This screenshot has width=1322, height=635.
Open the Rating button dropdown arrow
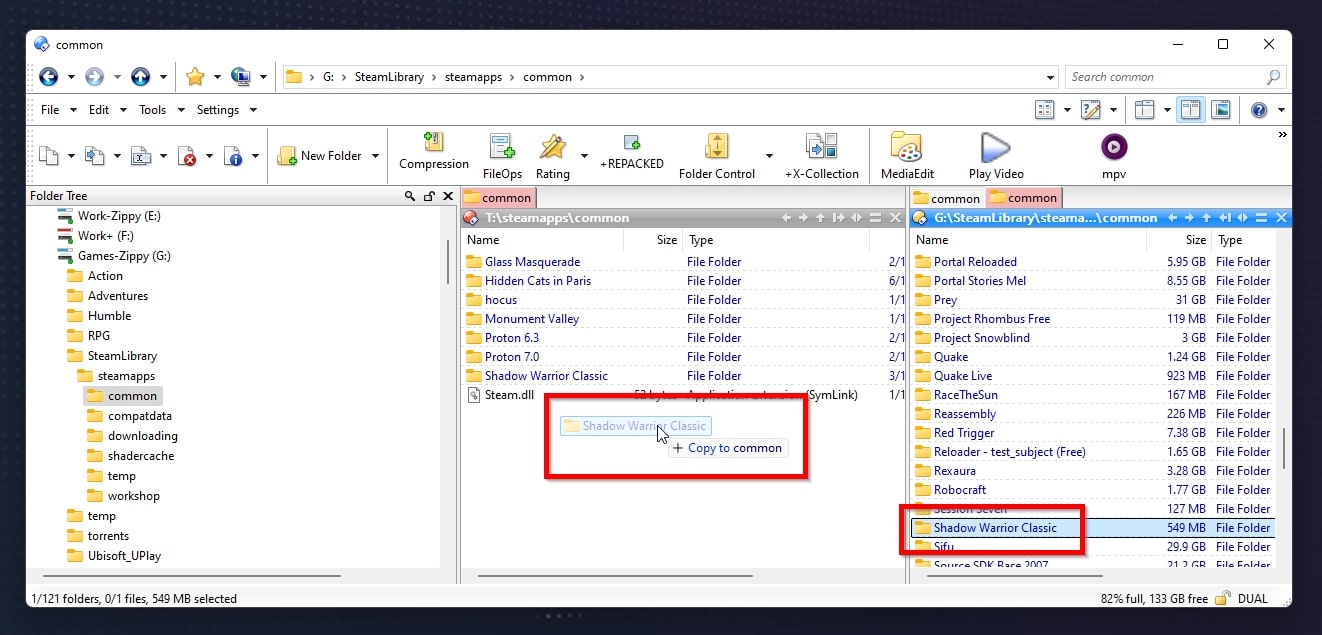click(x=584, y=156)
